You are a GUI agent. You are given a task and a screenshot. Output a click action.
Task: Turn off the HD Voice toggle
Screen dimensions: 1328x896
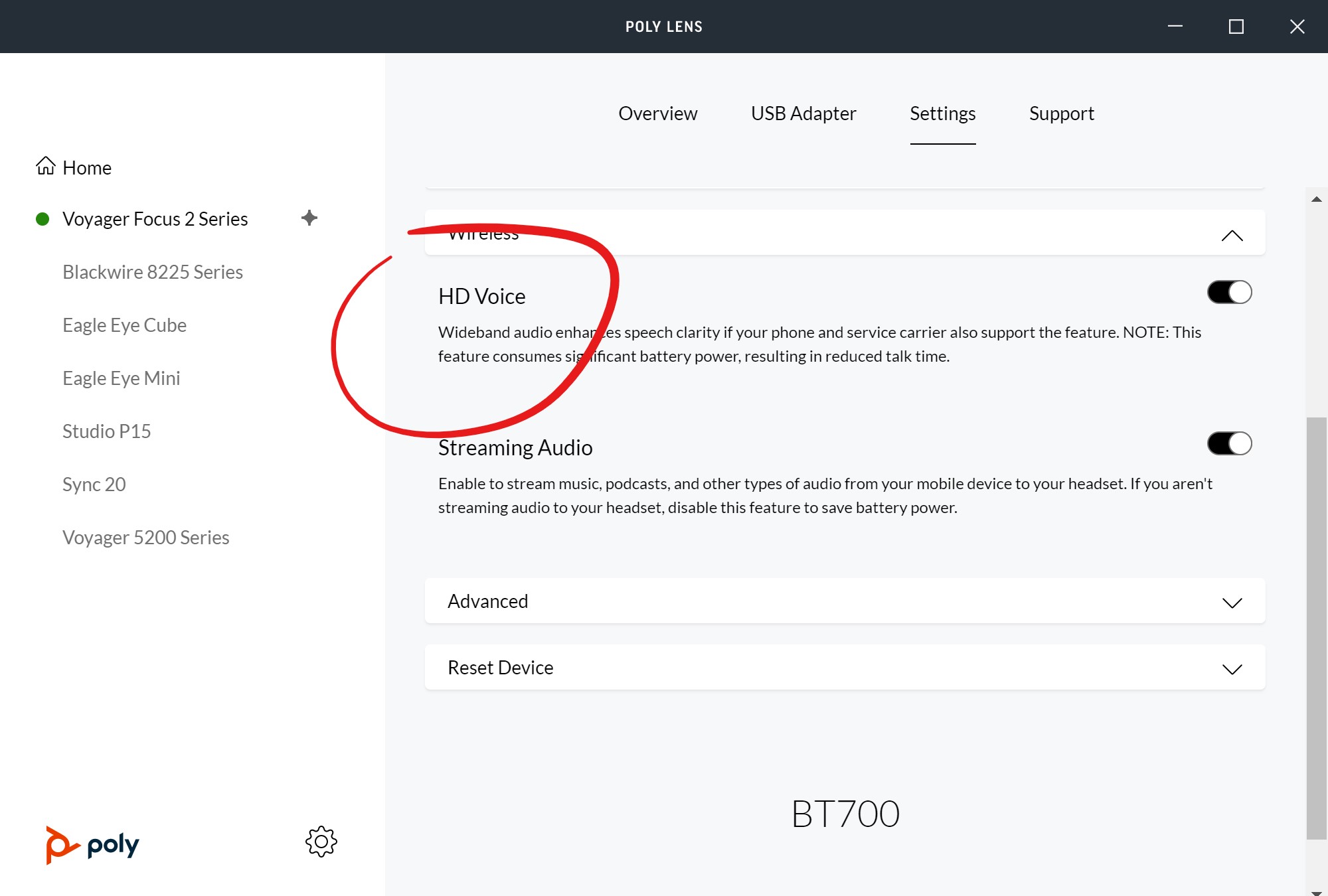[1229, 292]
